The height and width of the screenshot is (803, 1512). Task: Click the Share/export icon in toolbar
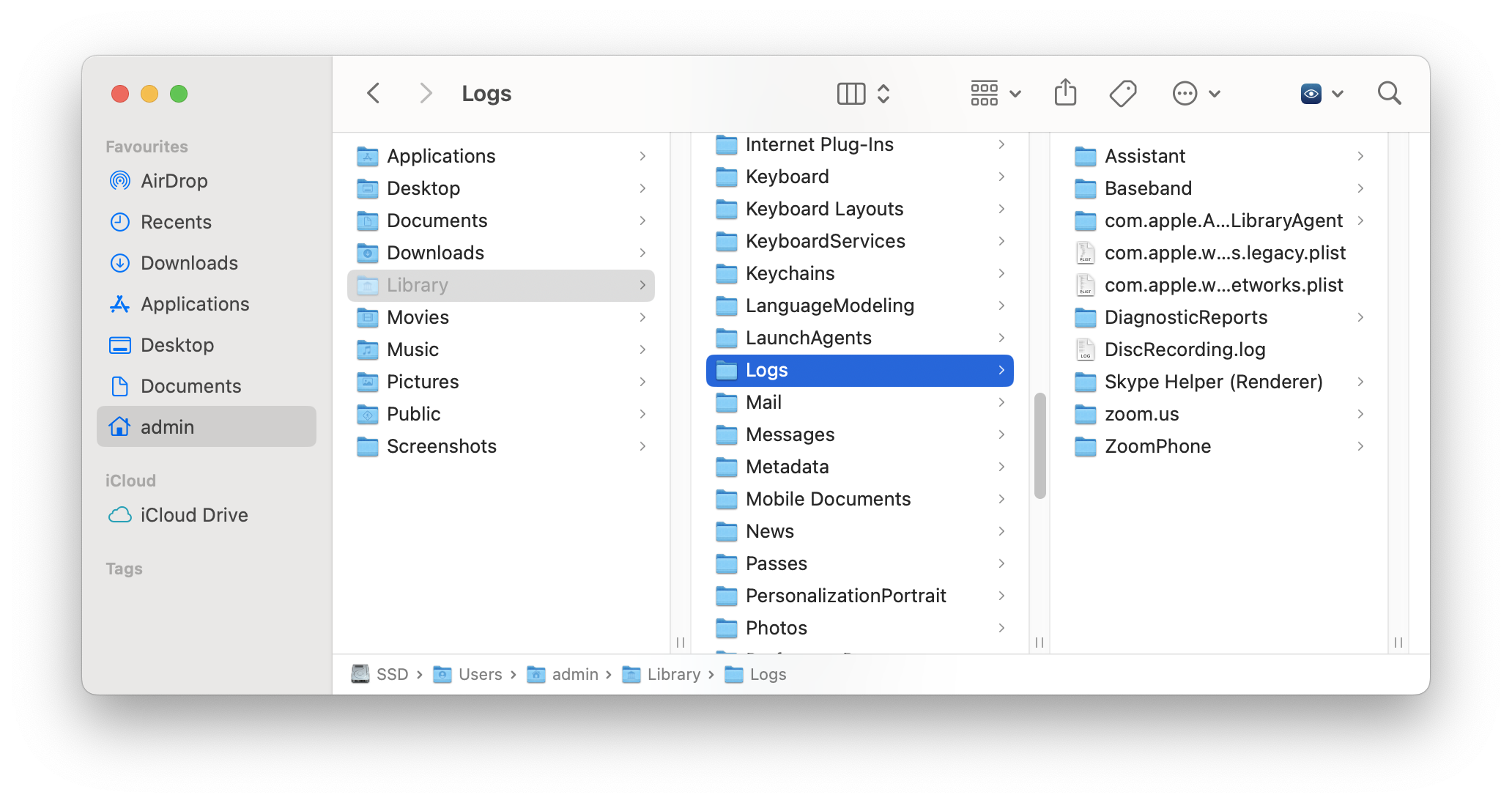(1065, 93)
